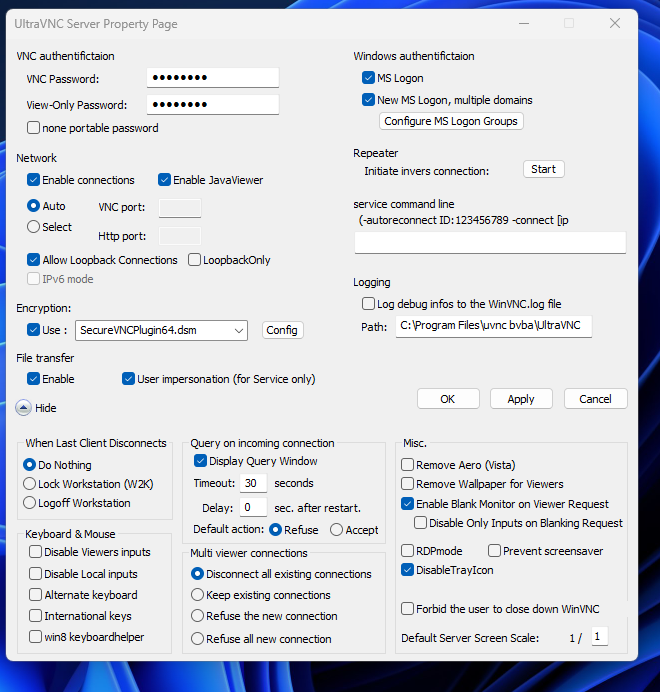
Task: Enable Remove Aero (Vista)
Action: [407, 465]
